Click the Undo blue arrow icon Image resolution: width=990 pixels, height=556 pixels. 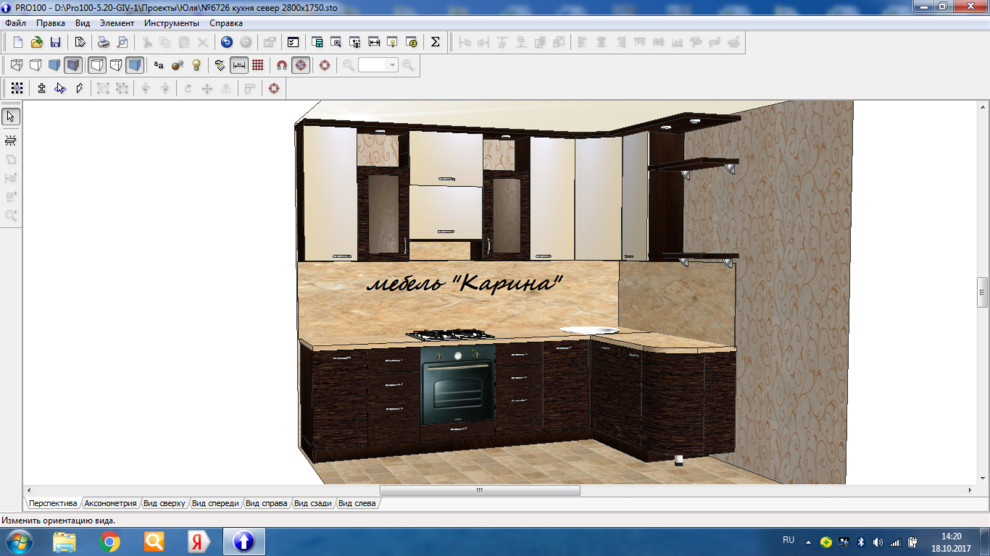click(226, 42)
